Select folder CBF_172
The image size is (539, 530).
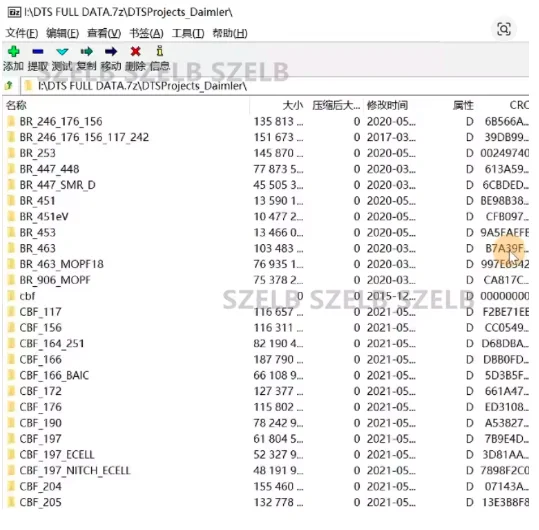[41, 391]
